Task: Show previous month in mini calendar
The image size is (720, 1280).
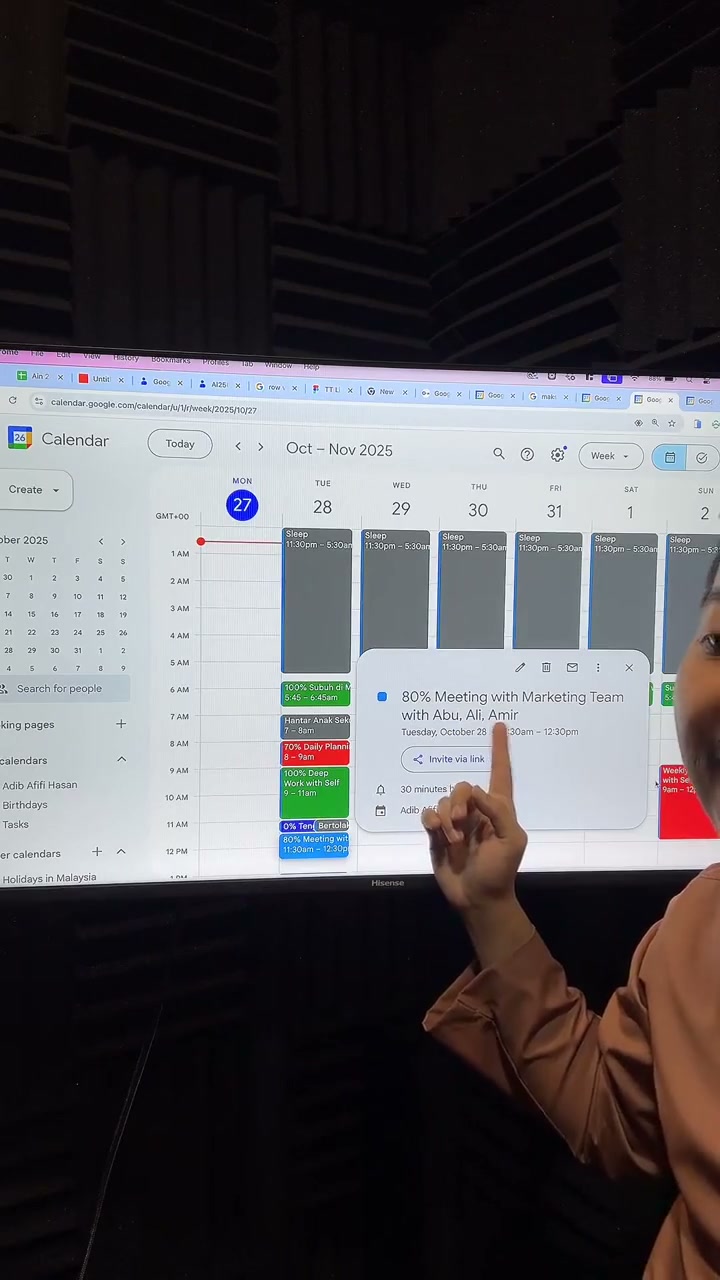Action: pyautogui.click(x=101, y=541)
